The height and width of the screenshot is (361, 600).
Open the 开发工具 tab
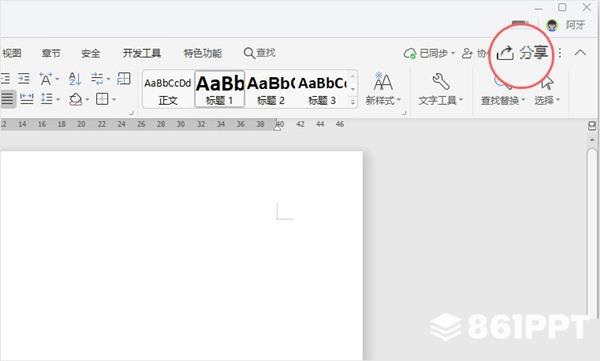(x=142, y=53)
